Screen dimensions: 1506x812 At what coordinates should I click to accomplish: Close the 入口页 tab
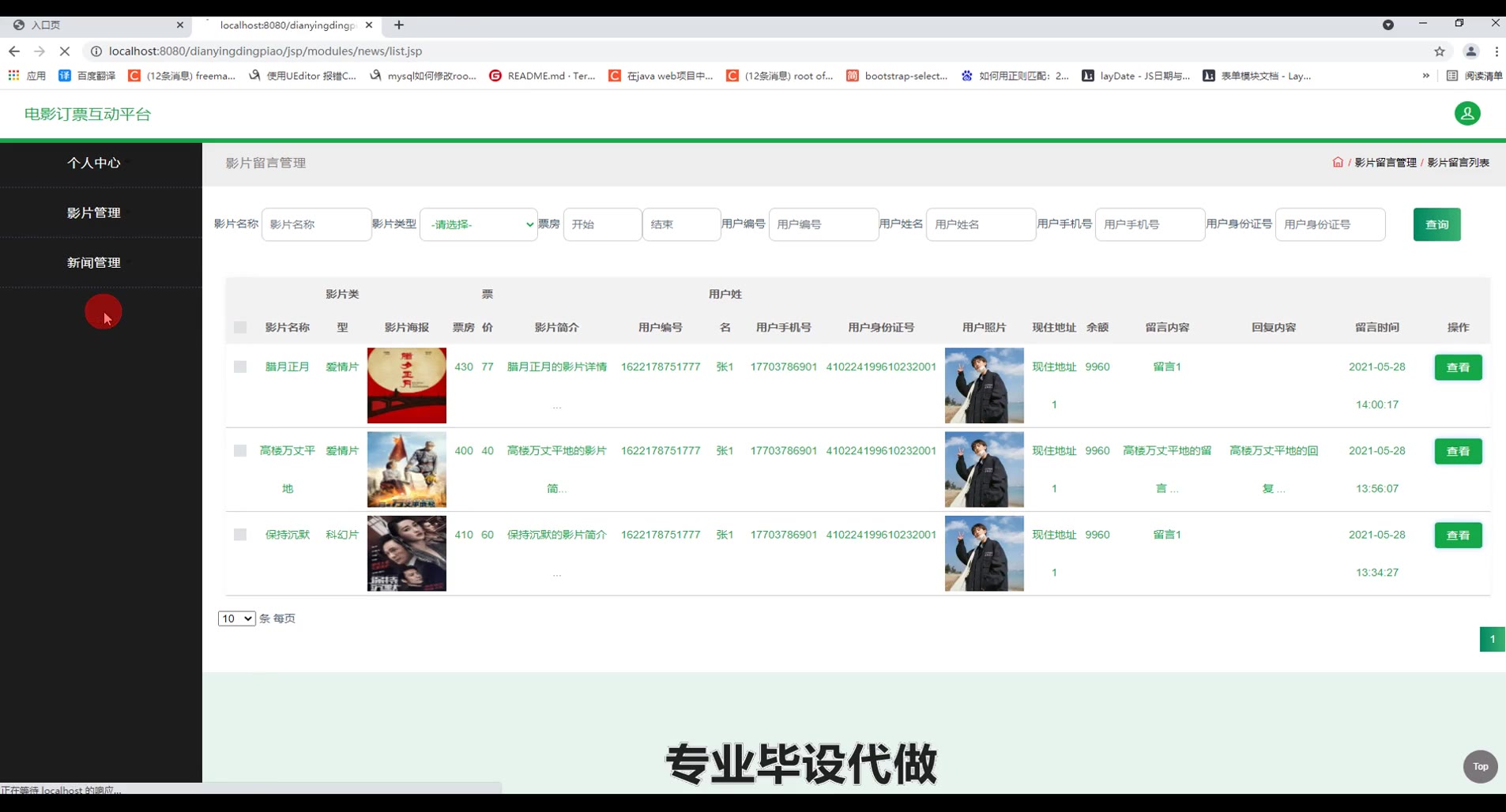(x=179, y=25)
